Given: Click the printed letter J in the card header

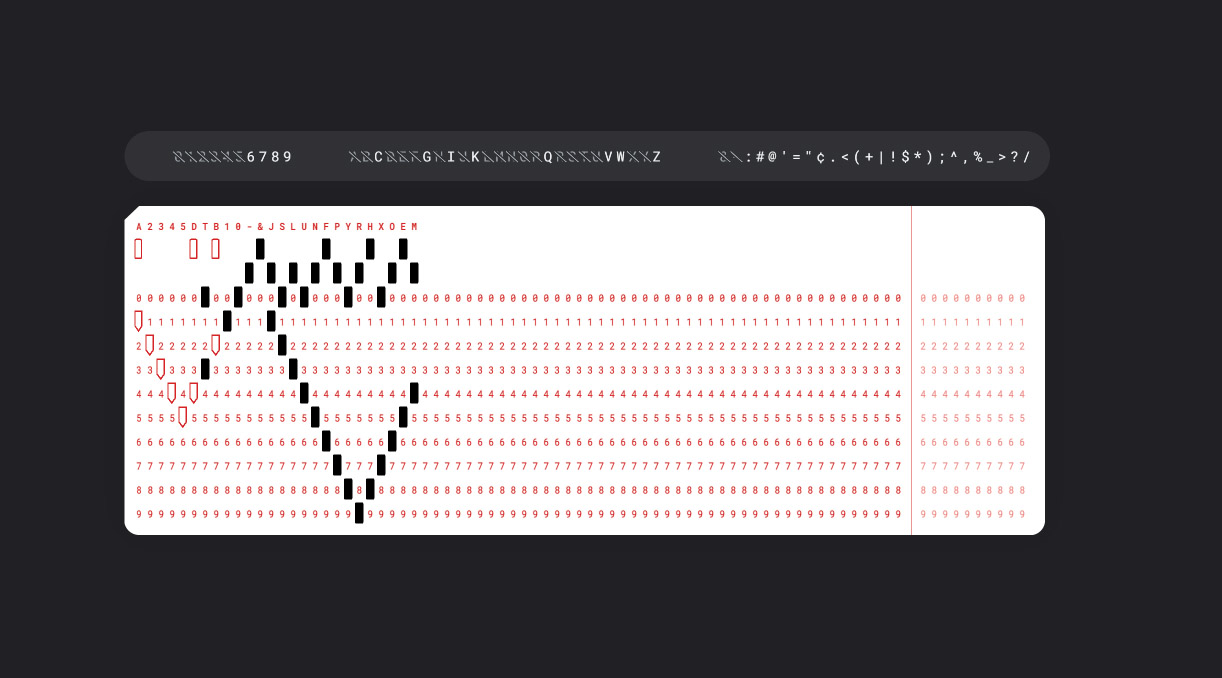Looking at the screenshot, I should (x=271, y=227).
